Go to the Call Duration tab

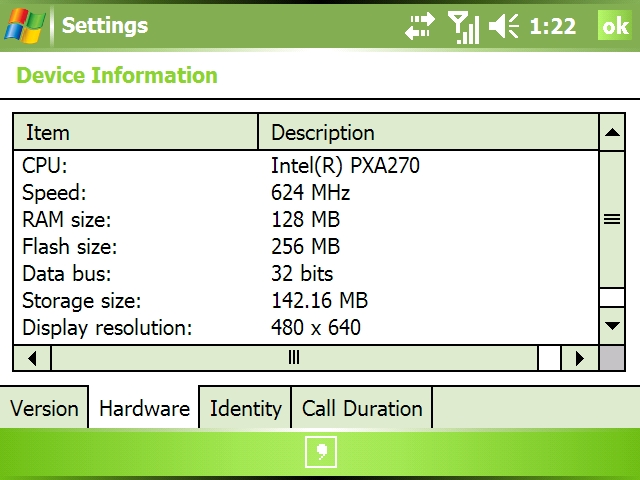click(x=362, y=408)
